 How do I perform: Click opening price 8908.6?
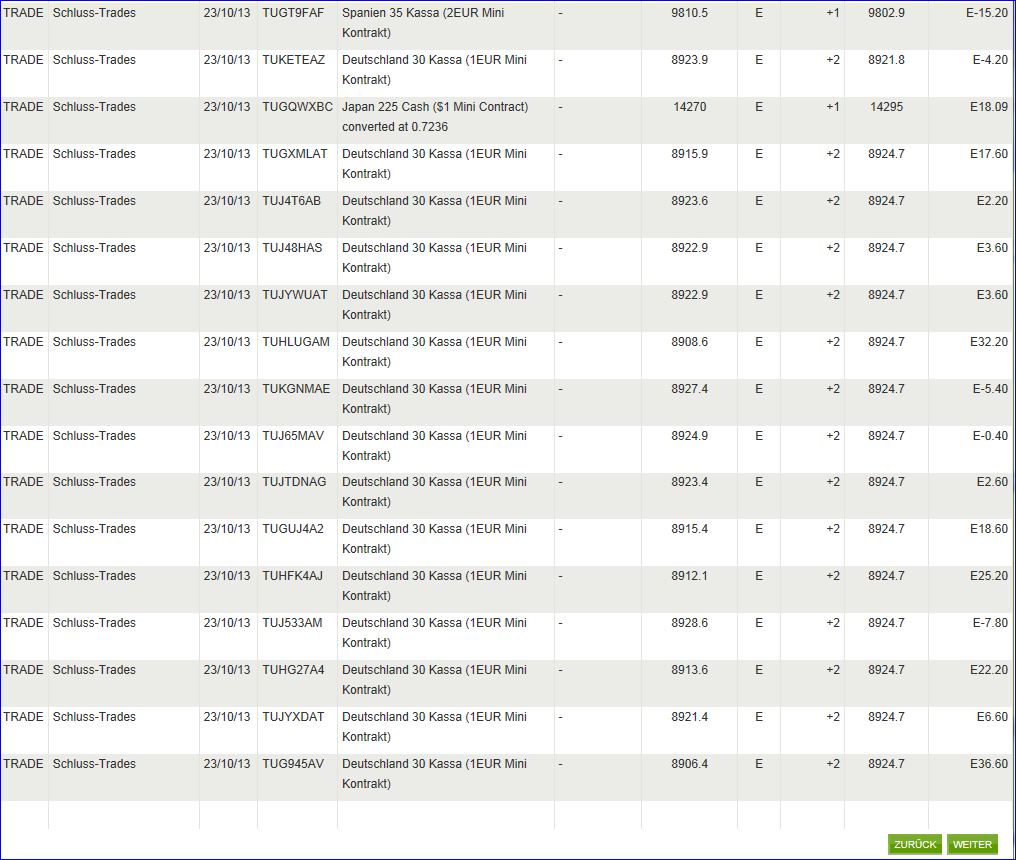coord(689,342)
